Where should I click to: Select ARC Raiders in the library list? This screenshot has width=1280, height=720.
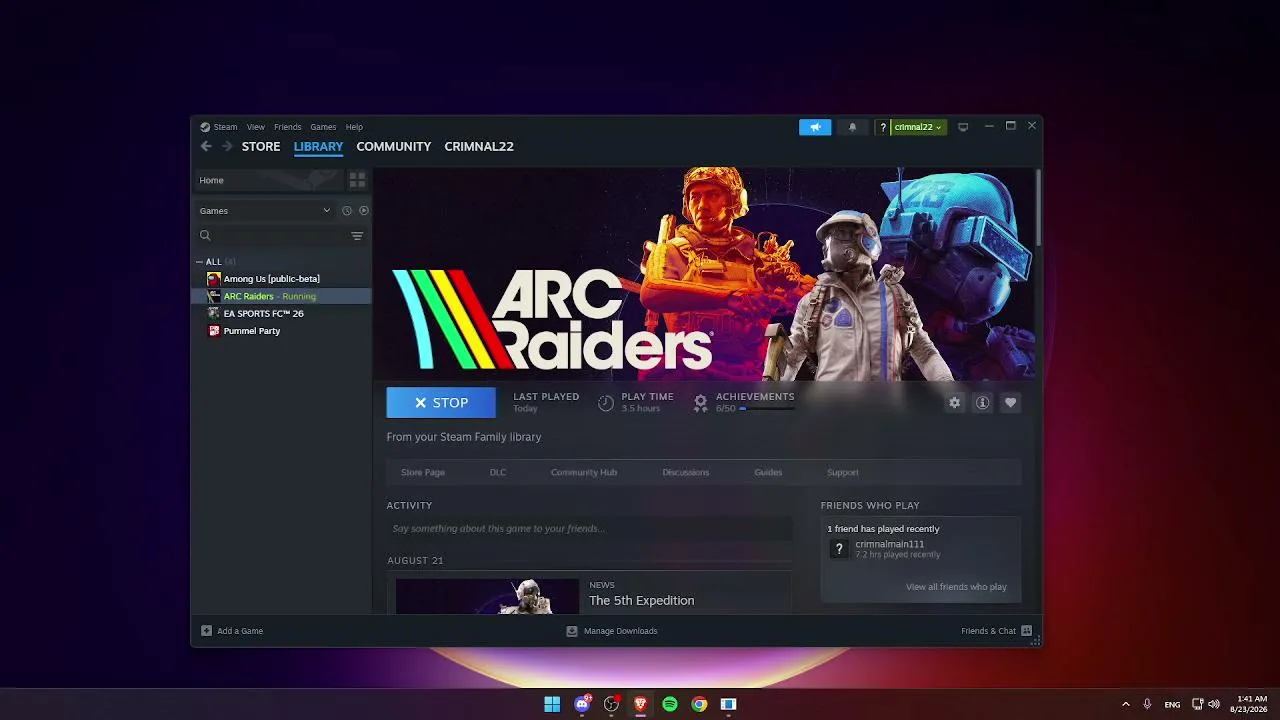point(282,296)
